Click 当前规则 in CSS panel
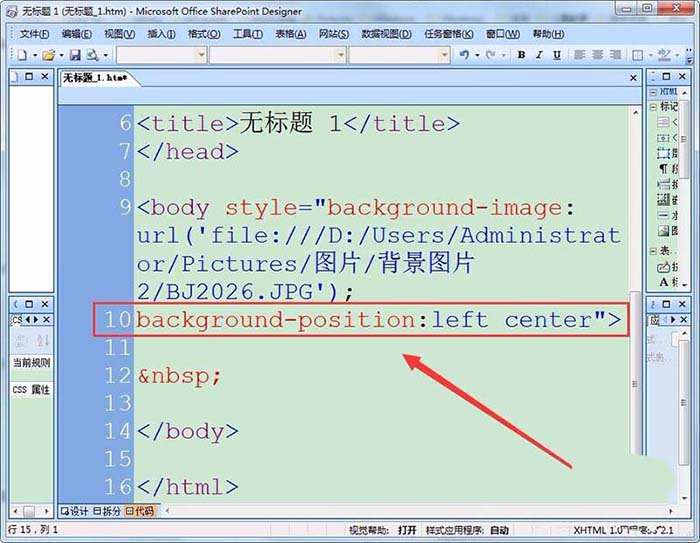 [31, 363]
